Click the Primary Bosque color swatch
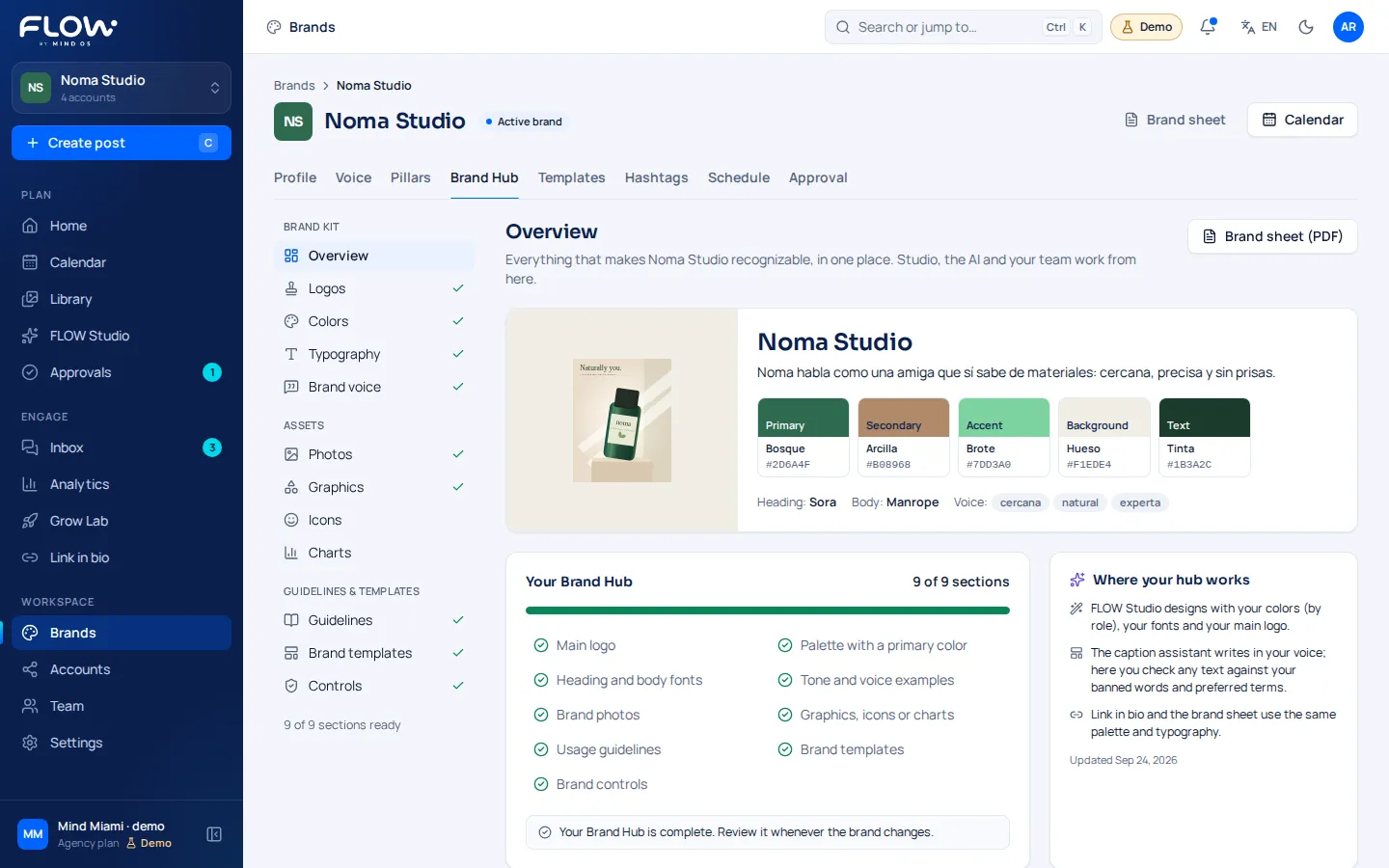Viewport: 1389px width, 868px height. coord(803,437)
